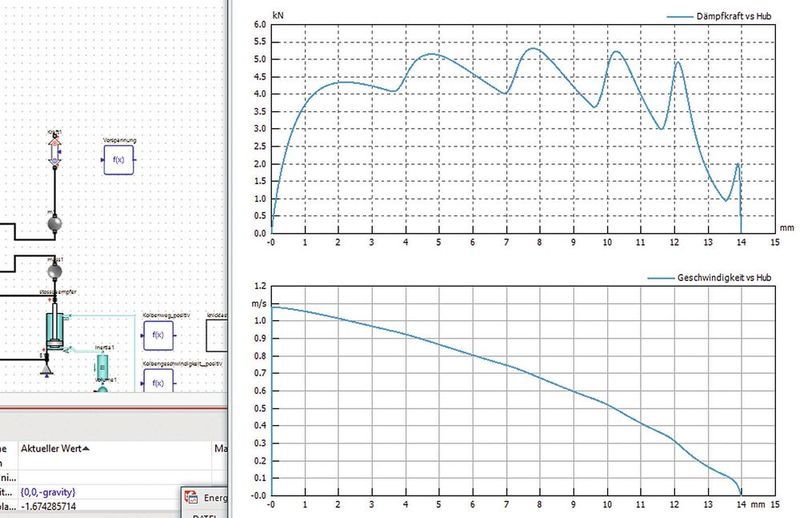Select the partially visible knickstab block
Image resolution: width=800 pixels, height=518 pixels.
(x=216, y=335)
